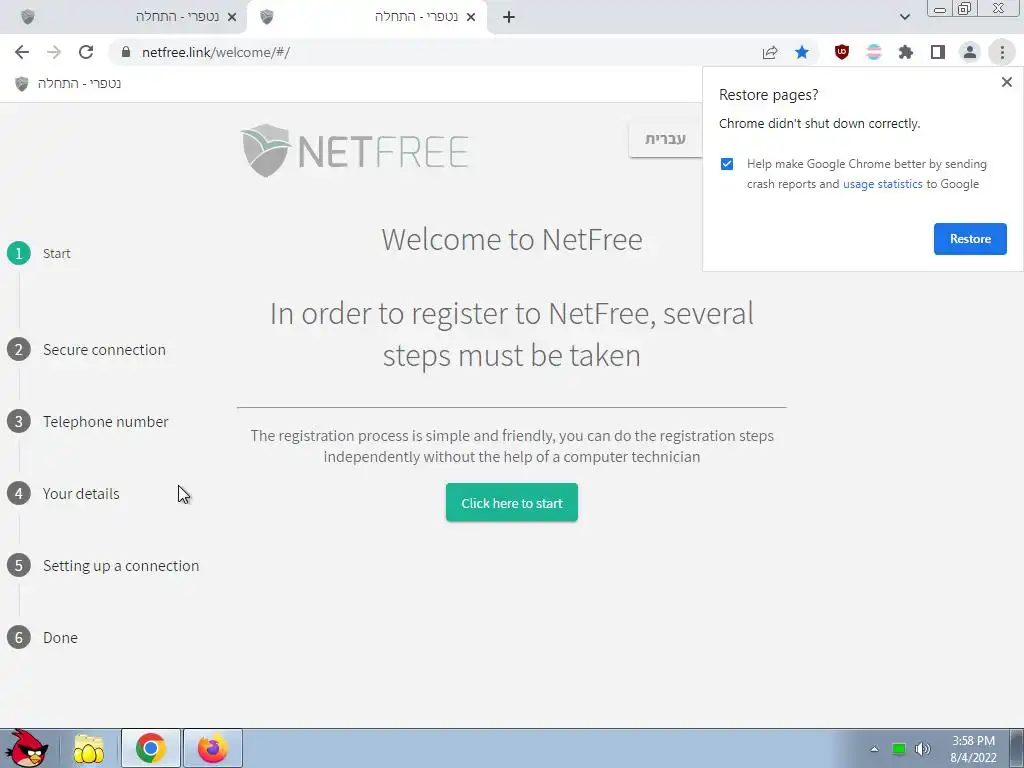1024x768 pixels.
Task: Click the Telephone number step label
Action: pos(106,422)
